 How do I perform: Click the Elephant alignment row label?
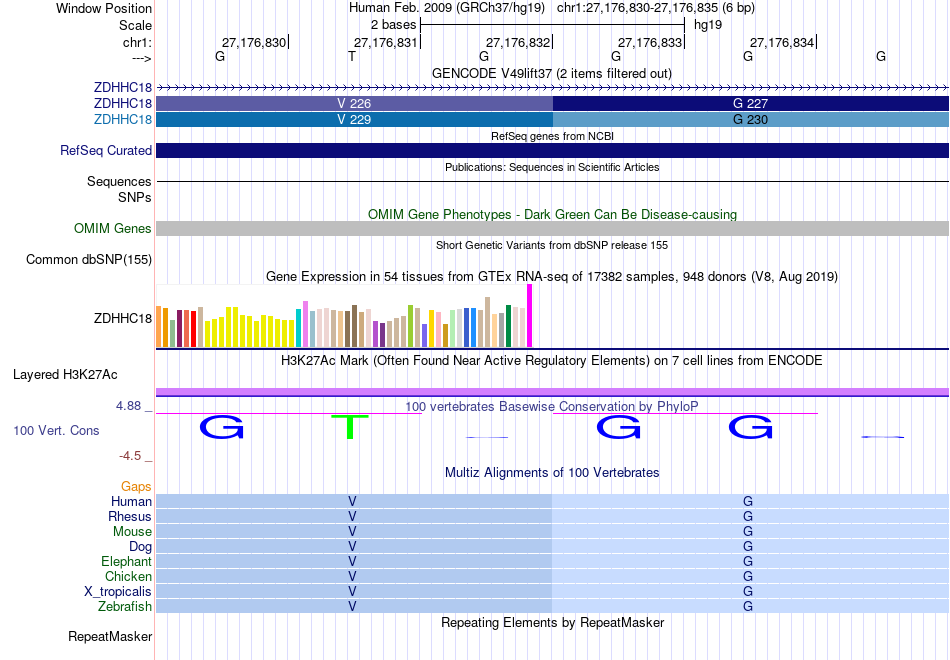point(126,562)
